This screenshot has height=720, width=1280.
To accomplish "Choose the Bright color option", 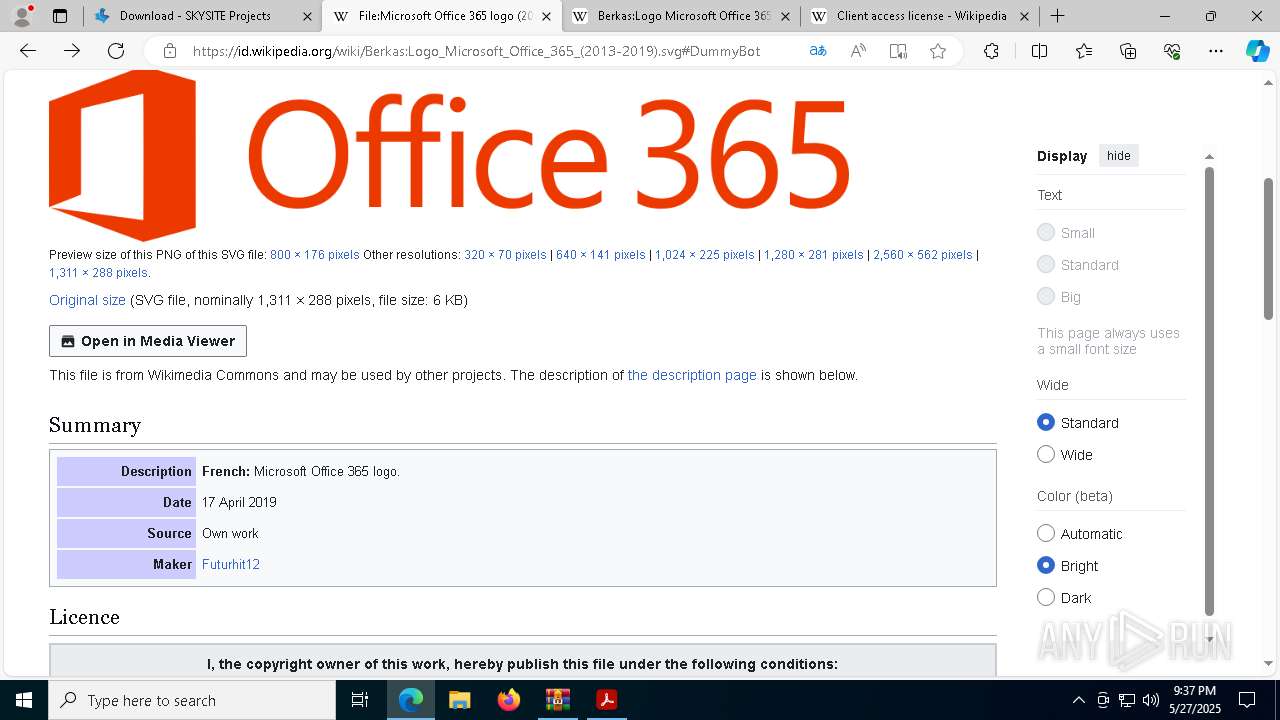I will point(1046,565).
